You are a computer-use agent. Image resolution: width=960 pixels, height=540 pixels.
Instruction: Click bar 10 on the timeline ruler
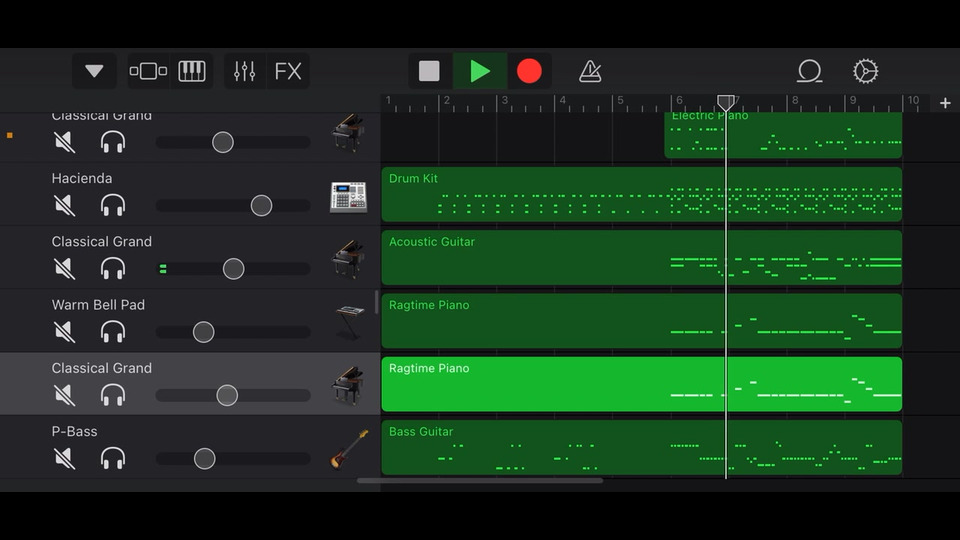[x=913, y=100]
